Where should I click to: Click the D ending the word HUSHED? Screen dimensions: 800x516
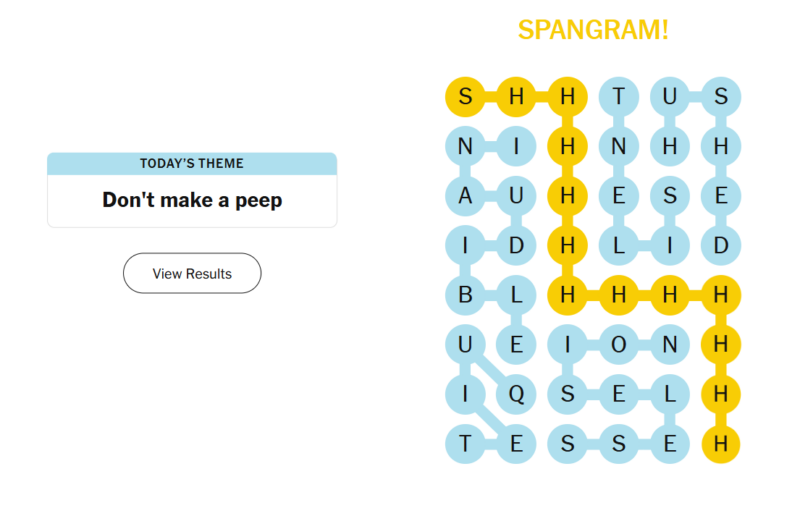[x=721, y=245]
